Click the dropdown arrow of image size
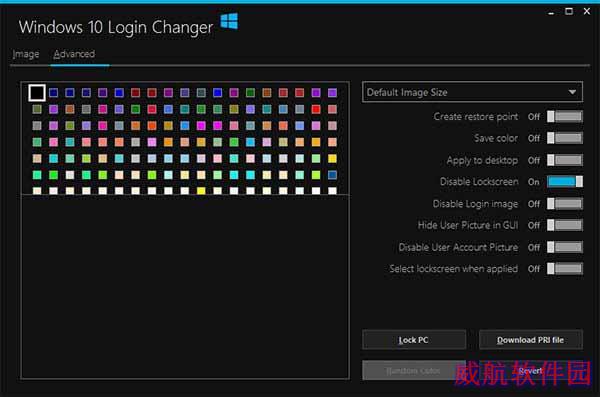Screen dimensions: 600x397 point(572,92)
